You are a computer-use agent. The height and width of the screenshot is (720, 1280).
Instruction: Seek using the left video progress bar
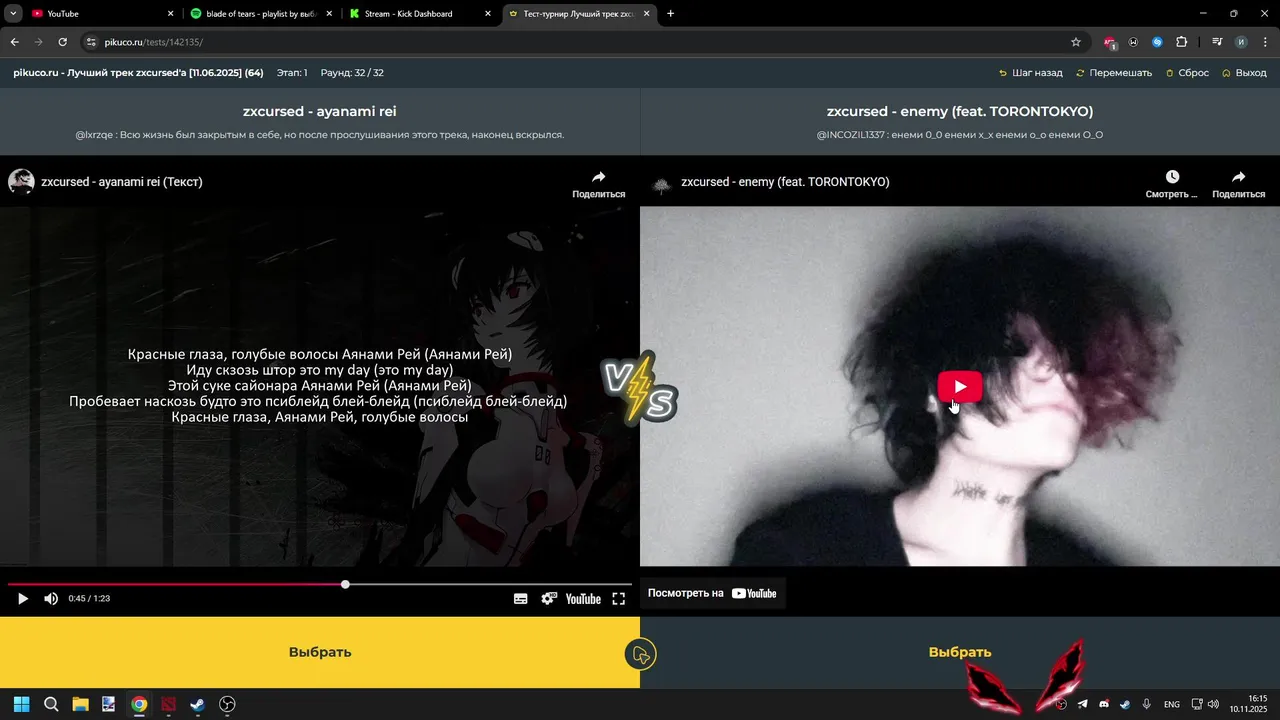coord(320,584)
